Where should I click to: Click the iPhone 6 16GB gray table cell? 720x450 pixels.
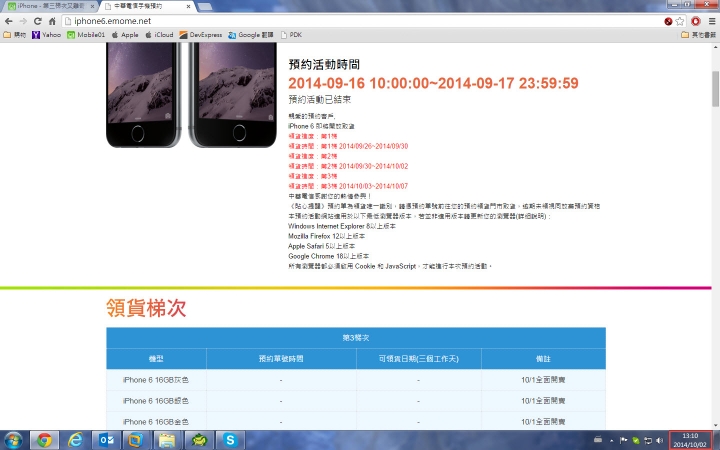(156, 380)
